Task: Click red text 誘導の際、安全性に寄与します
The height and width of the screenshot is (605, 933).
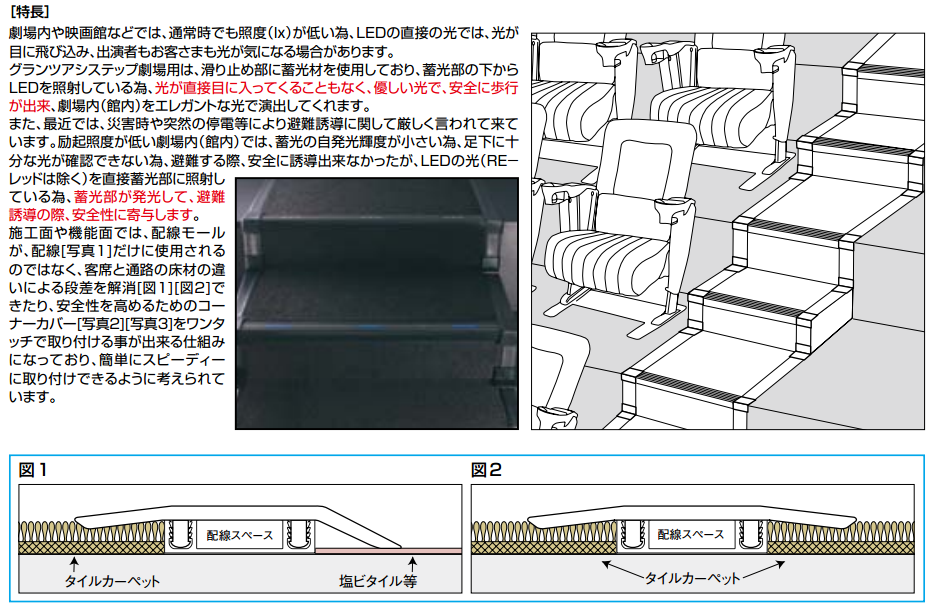Action: (101, 215)
